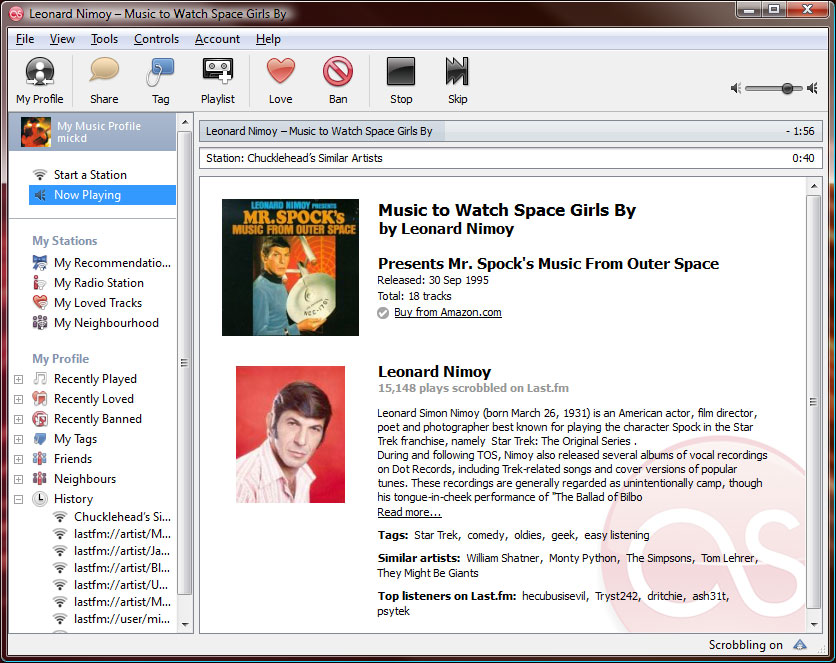Open the Tools menu
Viewport: 836px width, 663px height.
tap(104, 39)
